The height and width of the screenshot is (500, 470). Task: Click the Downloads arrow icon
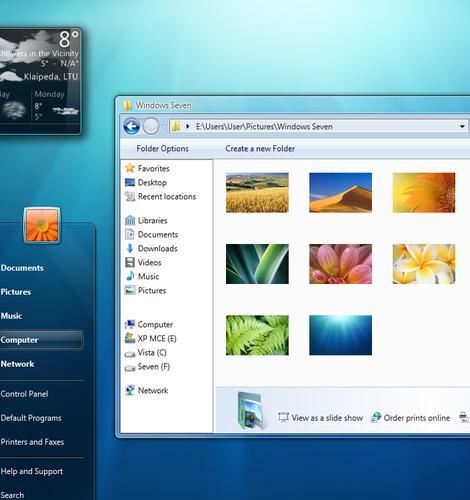tap(130, 248)
